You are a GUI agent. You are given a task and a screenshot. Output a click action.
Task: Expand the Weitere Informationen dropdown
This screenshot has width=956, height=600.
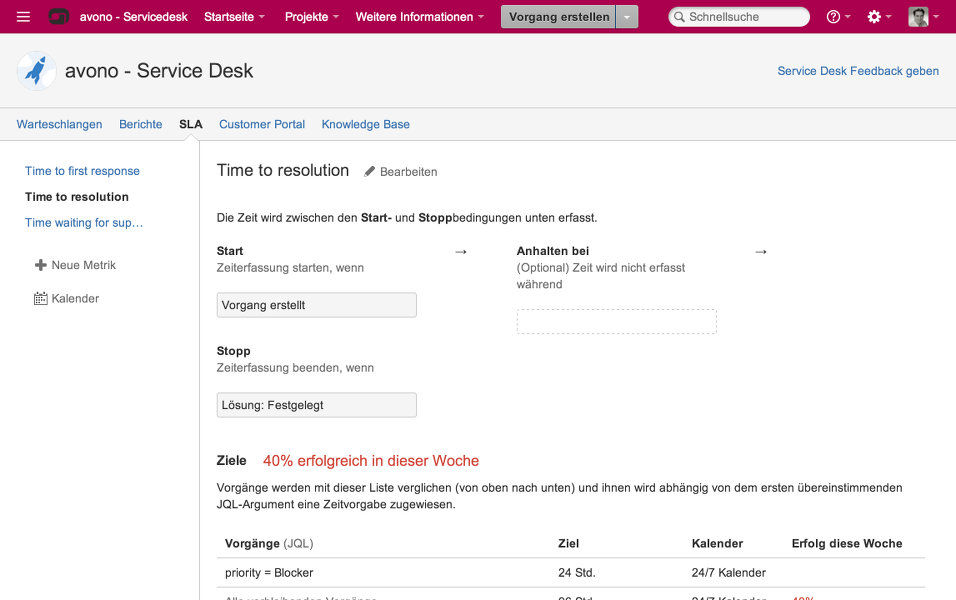pos(419,17)
